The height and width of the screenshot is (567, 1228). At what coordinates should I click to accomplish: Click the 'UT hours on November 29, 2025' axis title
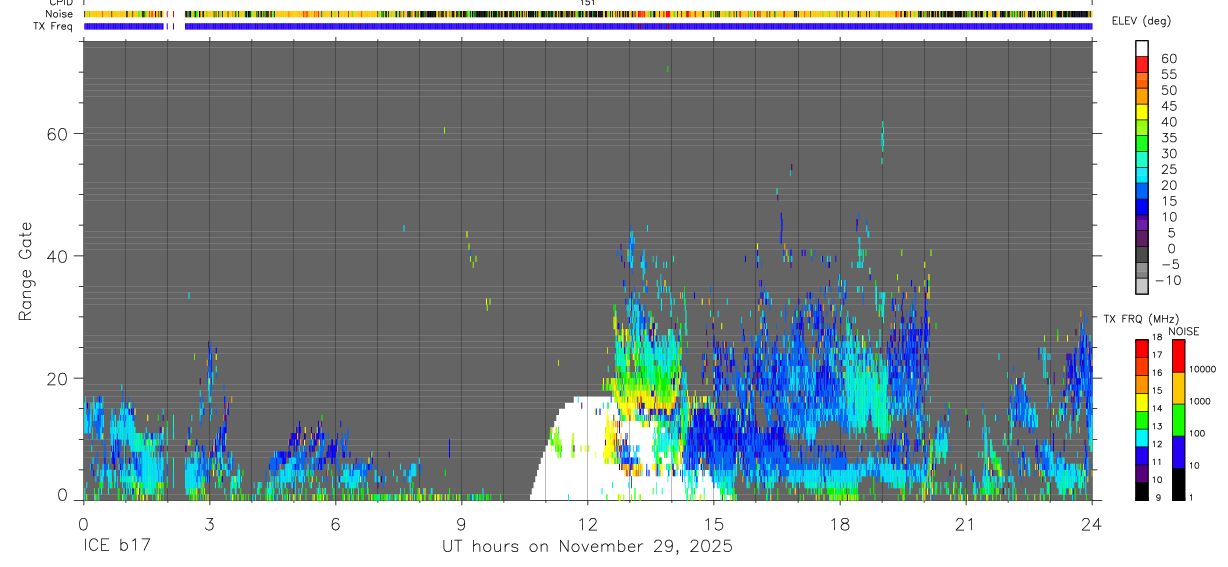tap(588, 547)
